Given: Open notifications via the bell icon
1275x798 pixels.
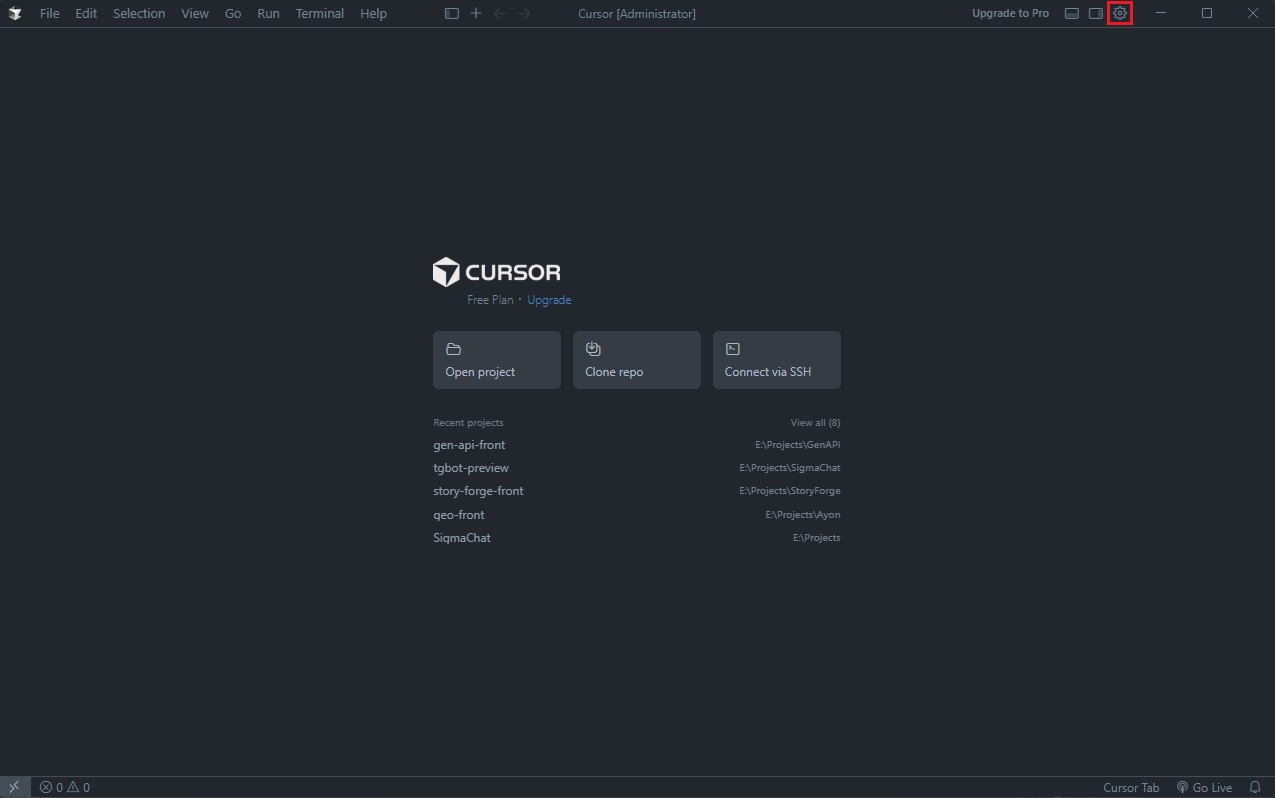Looking at the screenshot, I should point(1254,787).
